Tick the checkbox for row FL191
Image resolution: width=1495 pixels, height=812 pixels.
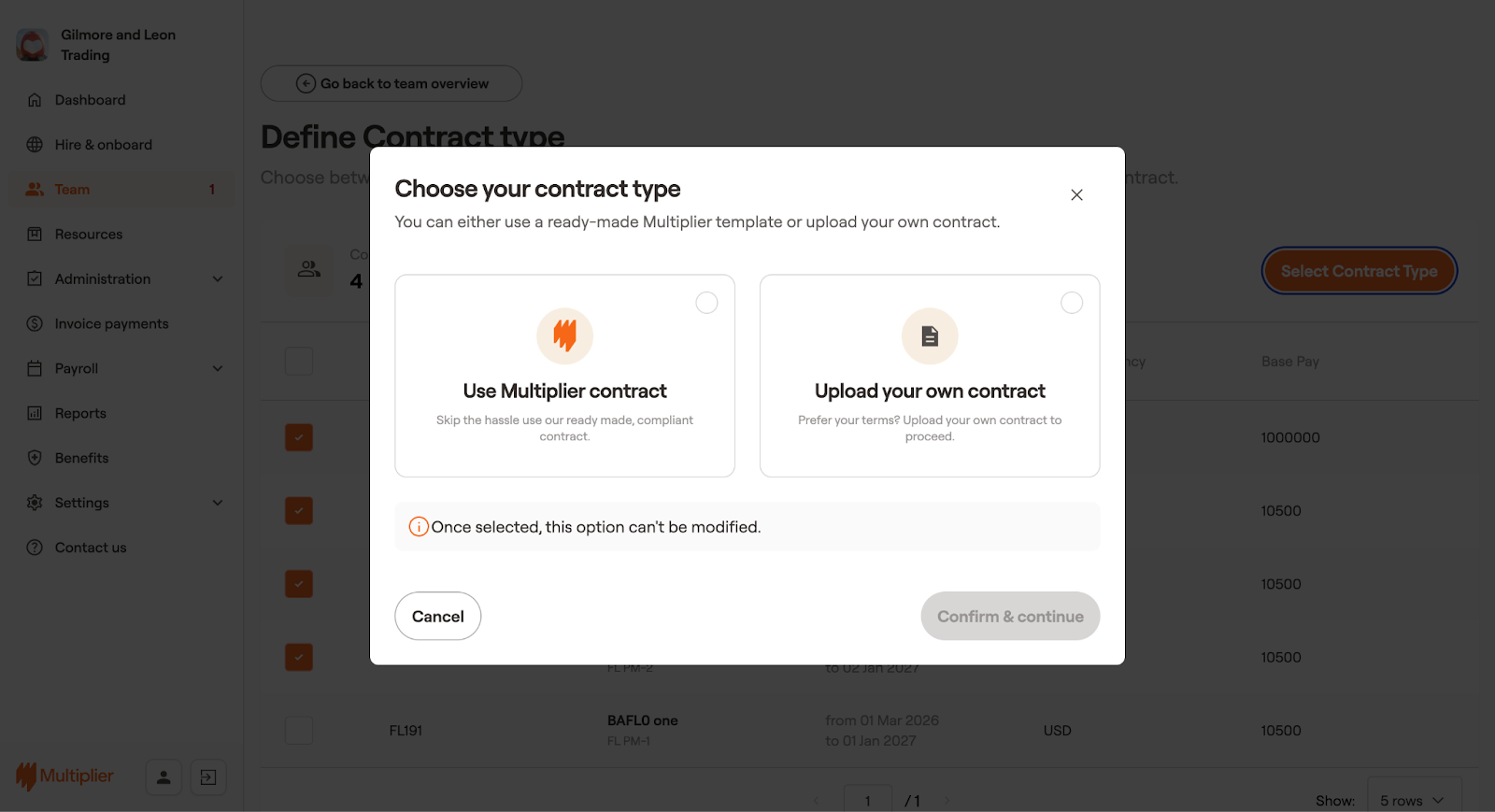pos(299,731)
